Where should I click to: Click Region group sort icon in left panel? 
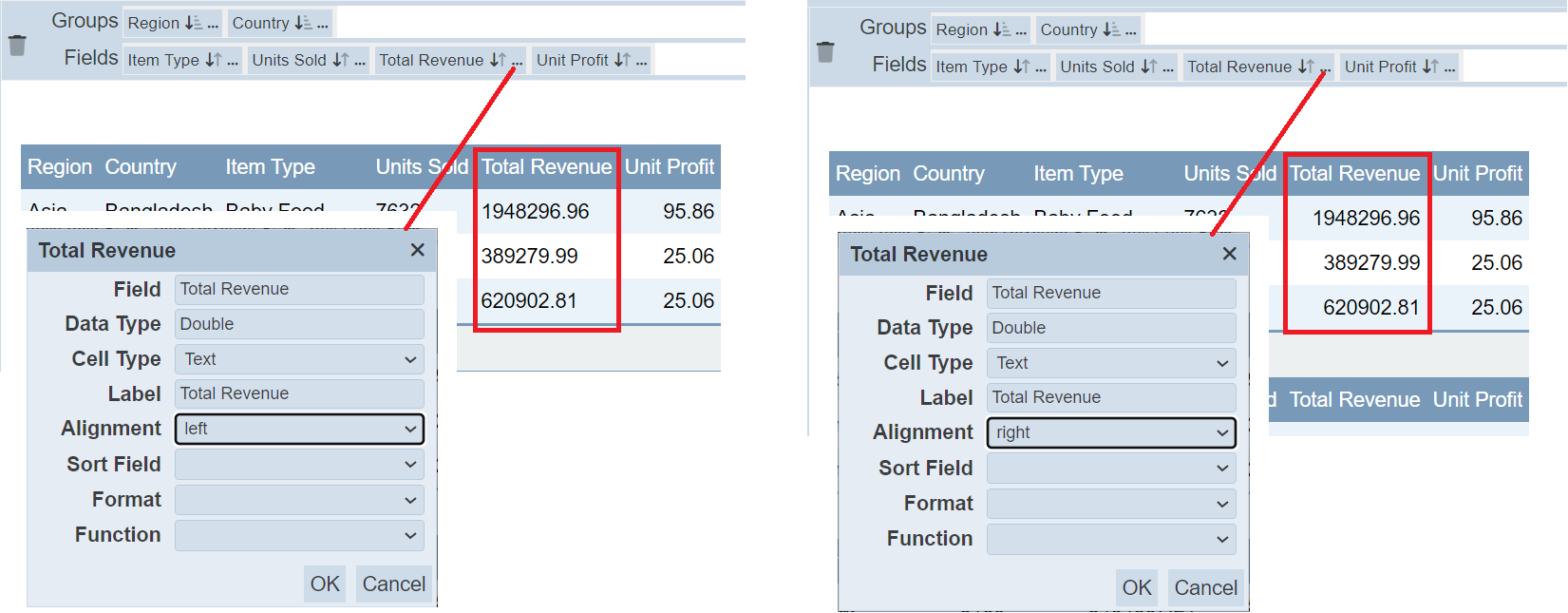tap(193, 23)
